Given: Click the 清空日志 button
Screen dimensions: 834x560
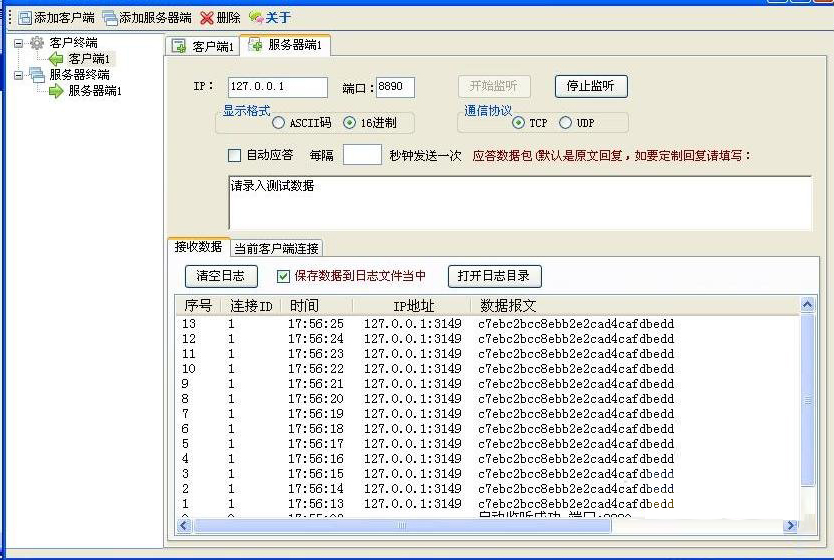Looking at the screenshot, I should click(221, 276).
